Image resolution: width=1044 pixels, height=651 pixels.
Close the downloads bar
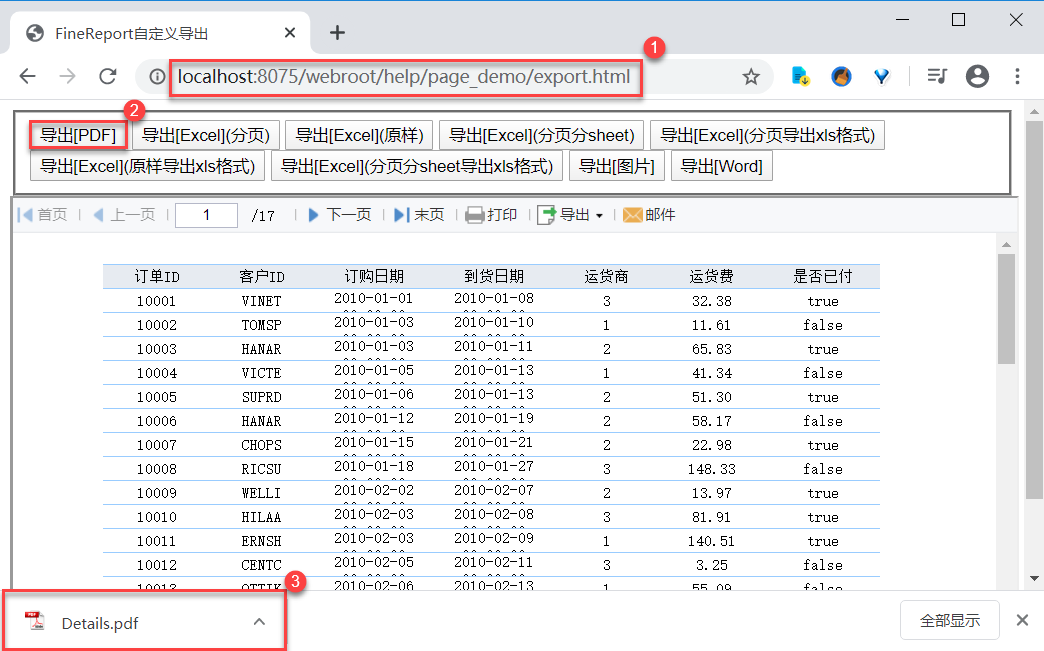click(x=1022, y=620)
